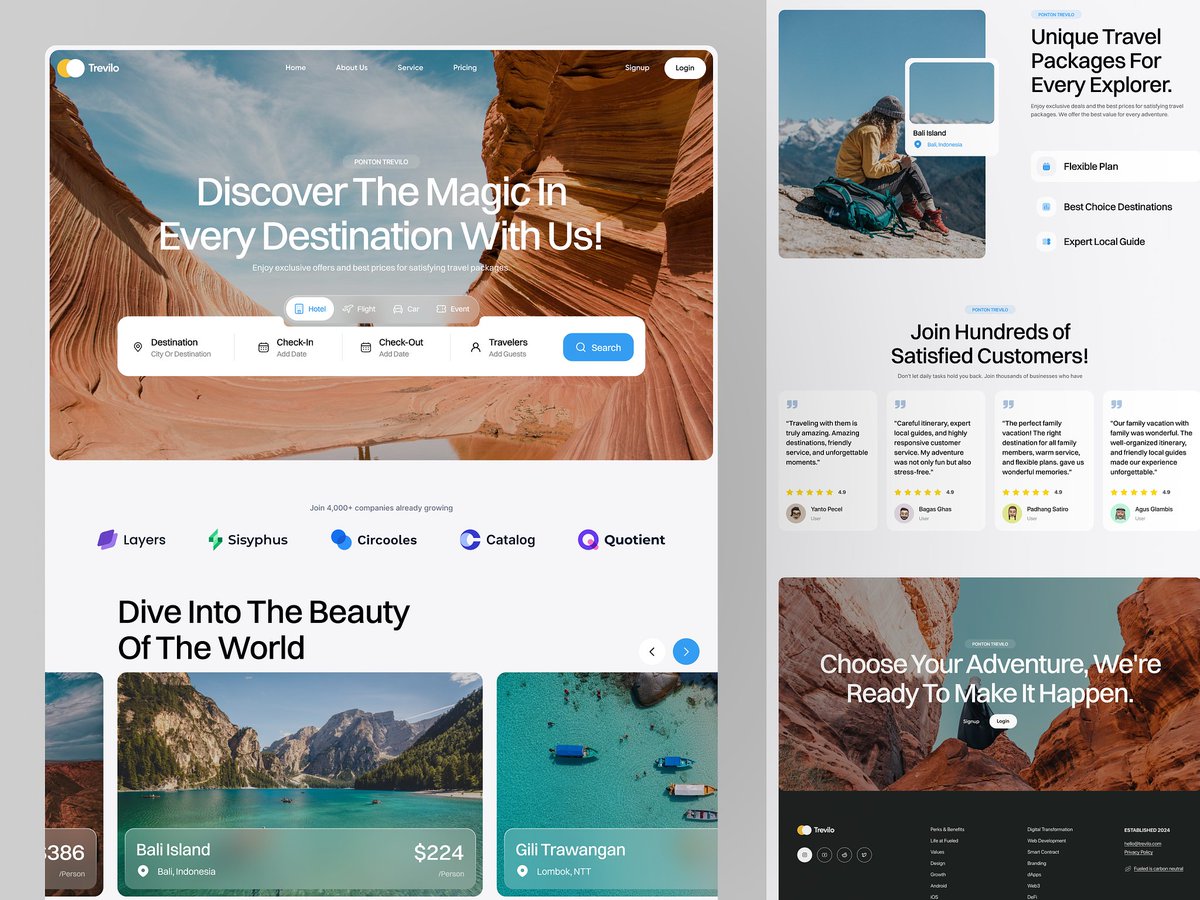Open the About Us menu item

352,68
